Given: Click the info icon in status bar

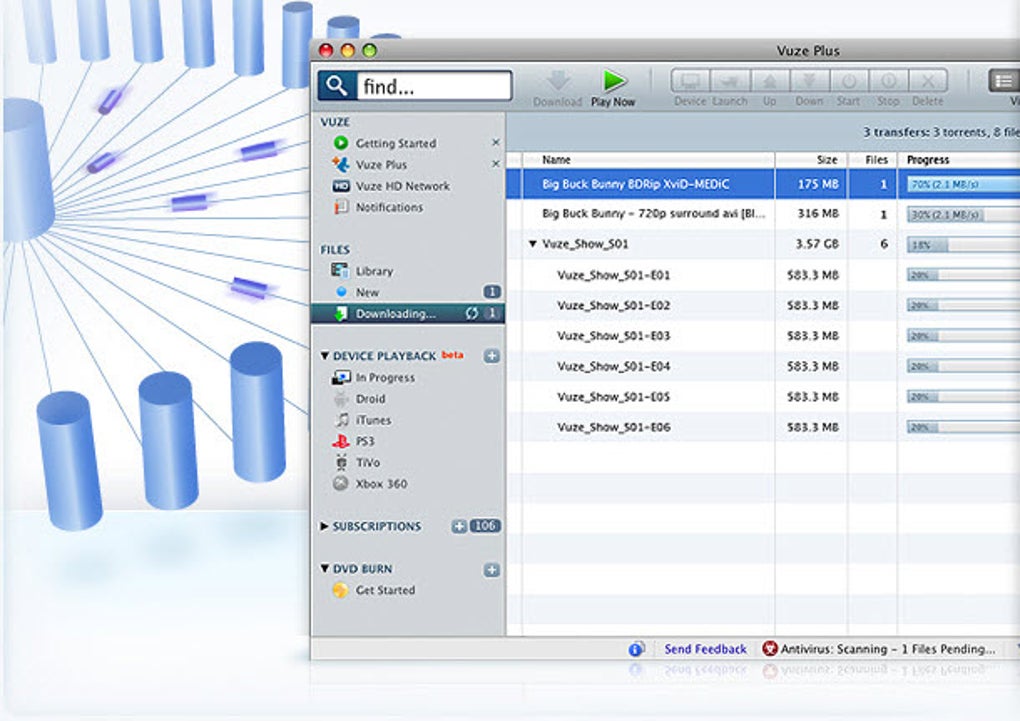Looking at the screenshot, I should coord(636,649).
